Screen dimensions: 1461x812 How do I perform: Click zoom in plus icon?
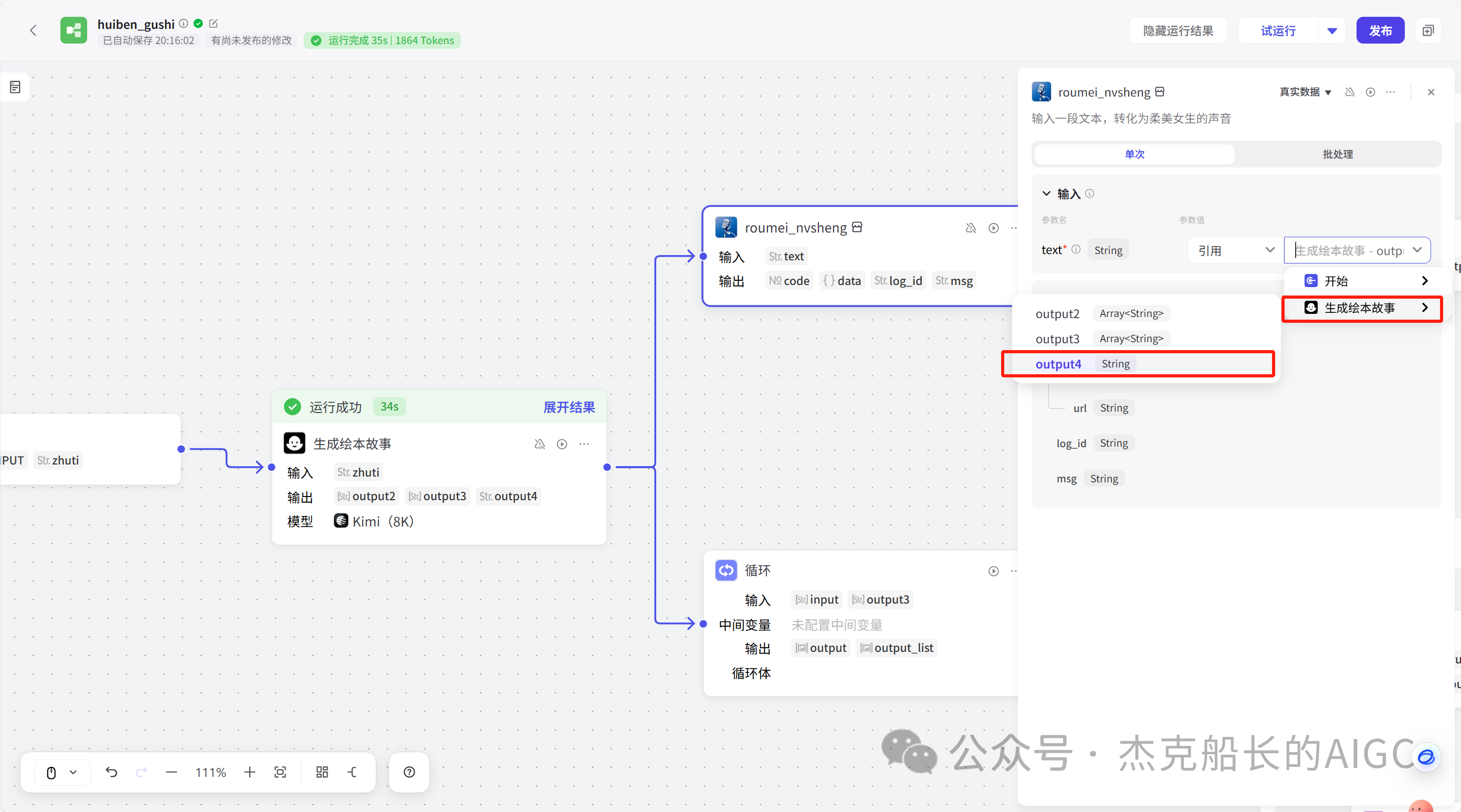[249, 772]
